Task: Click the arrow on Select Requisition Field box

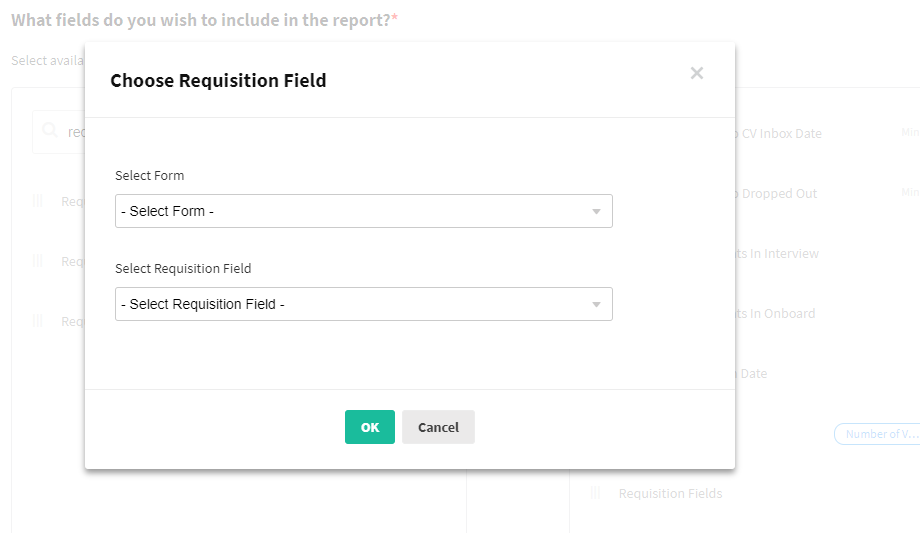Action: click(596, 305)
